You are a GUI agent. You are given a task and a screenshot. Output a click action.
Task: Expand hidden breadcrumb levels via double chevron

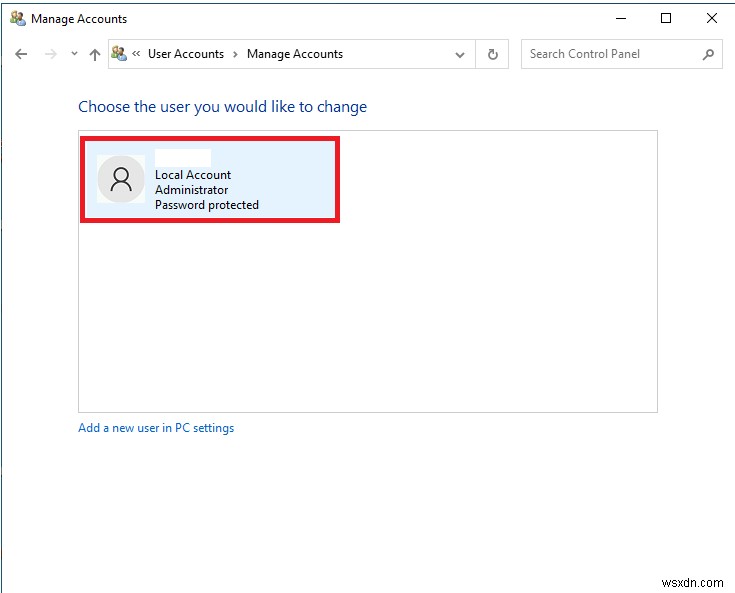[x=136, y=53]
